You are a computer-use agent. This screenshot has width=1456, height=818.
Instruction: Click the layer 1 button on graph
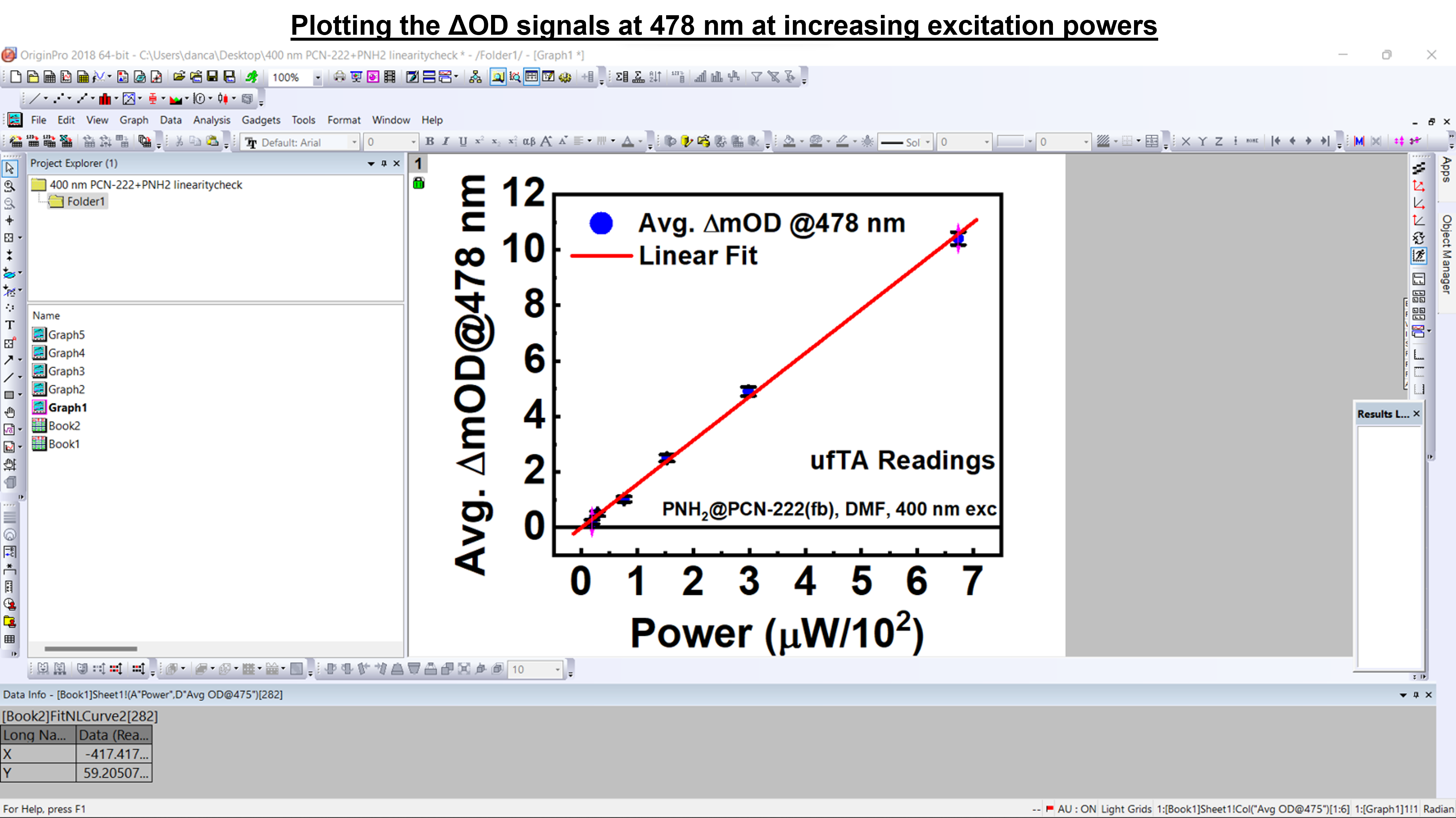click(418, 164)
